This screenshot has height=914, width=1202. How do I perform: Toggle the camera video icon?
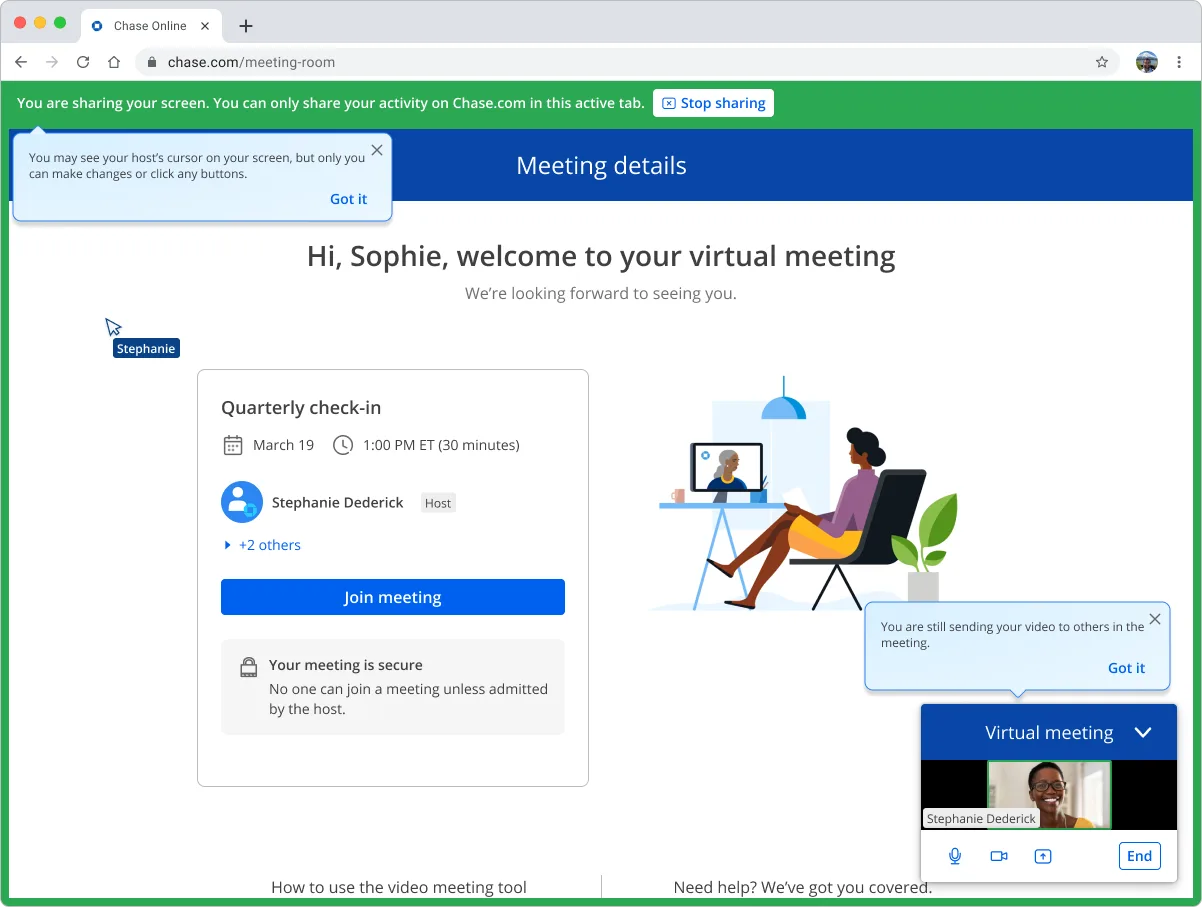coord(999,856)
